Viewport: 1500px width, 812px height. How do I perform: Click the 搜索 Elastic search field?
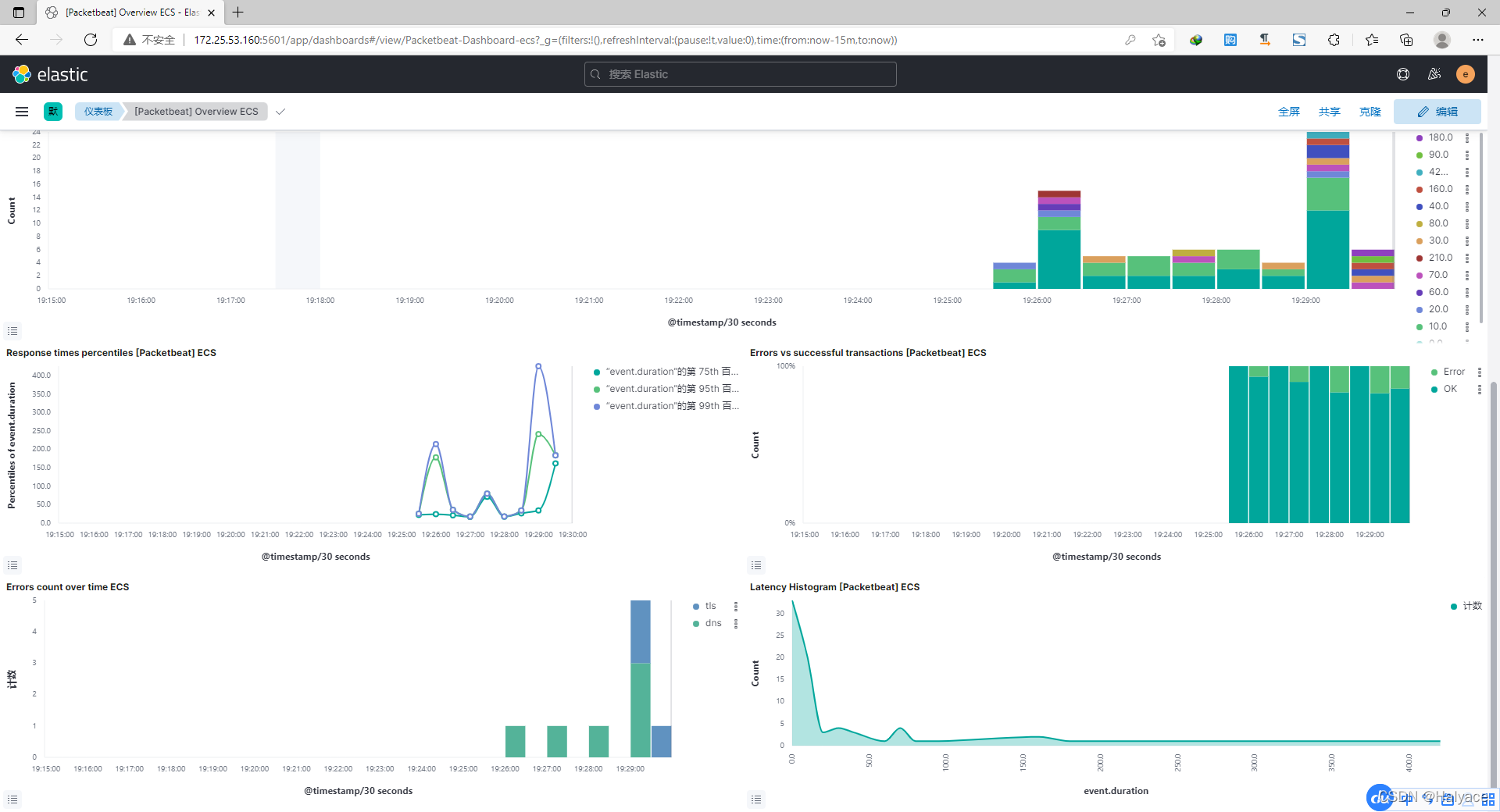pyautogui.click(x=741, y=74)
